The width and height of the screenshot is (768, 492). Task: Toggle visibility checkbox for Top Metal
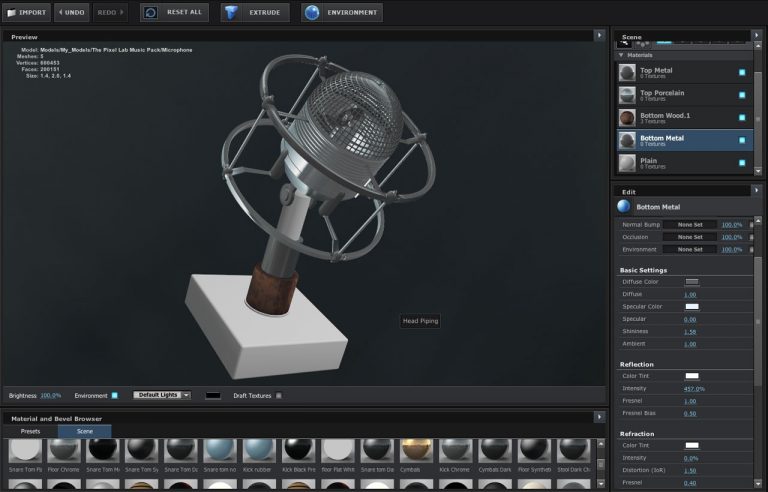pyautogui.click(x=742, y=72)
